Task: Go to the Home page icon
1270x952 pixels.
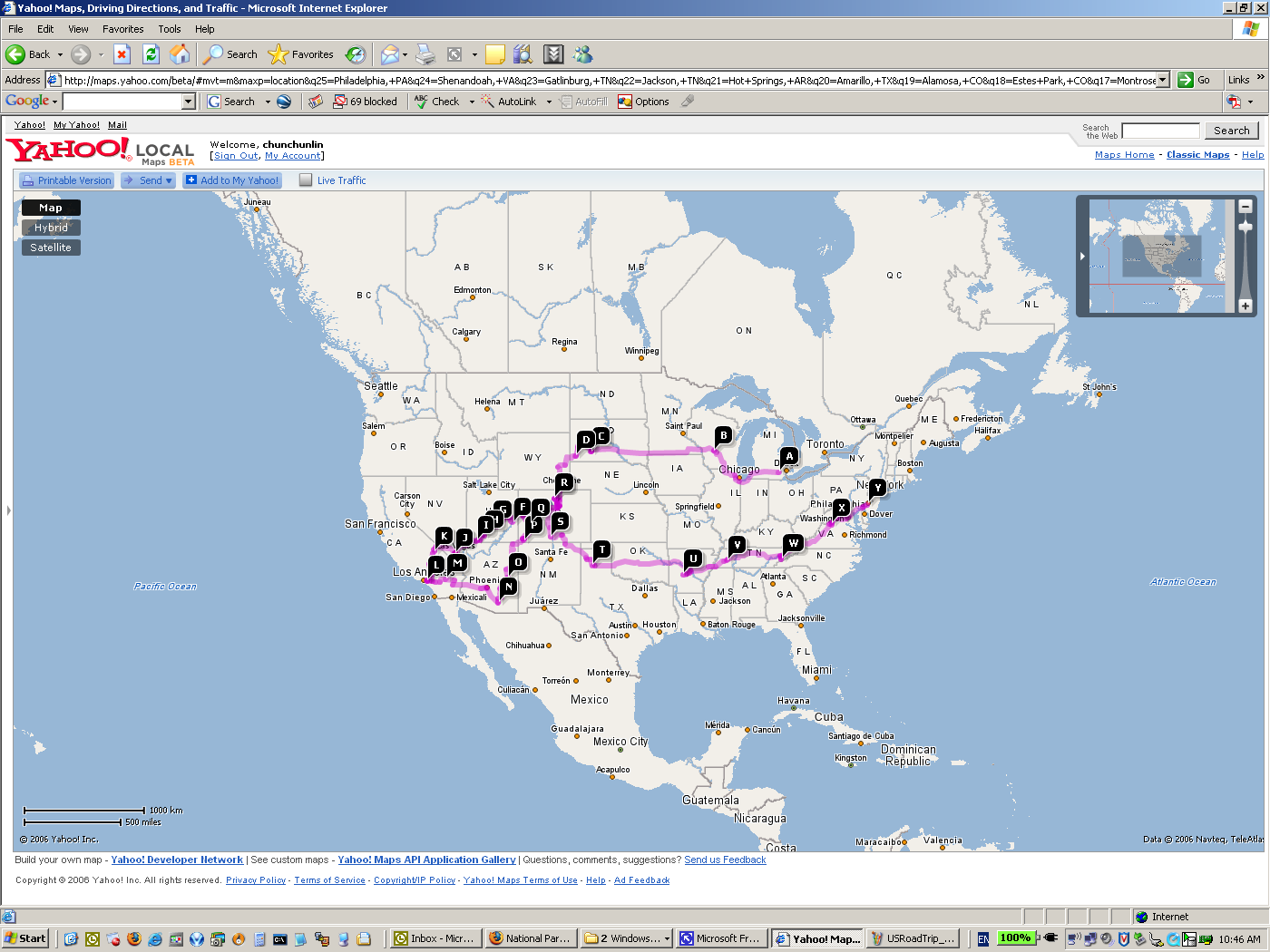Action: click(x=180, y=54)
